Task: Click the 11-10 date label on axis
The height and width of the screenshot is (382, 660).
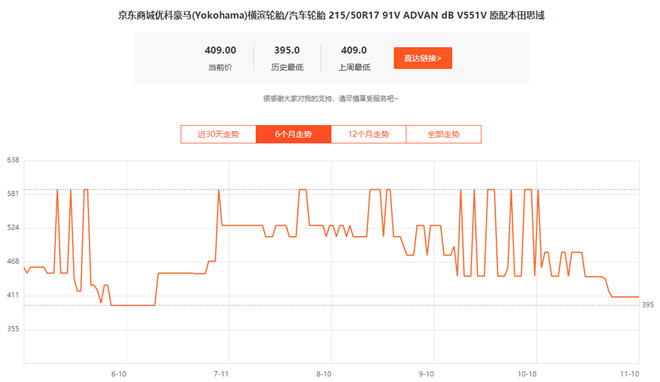Action: (630, 374)
